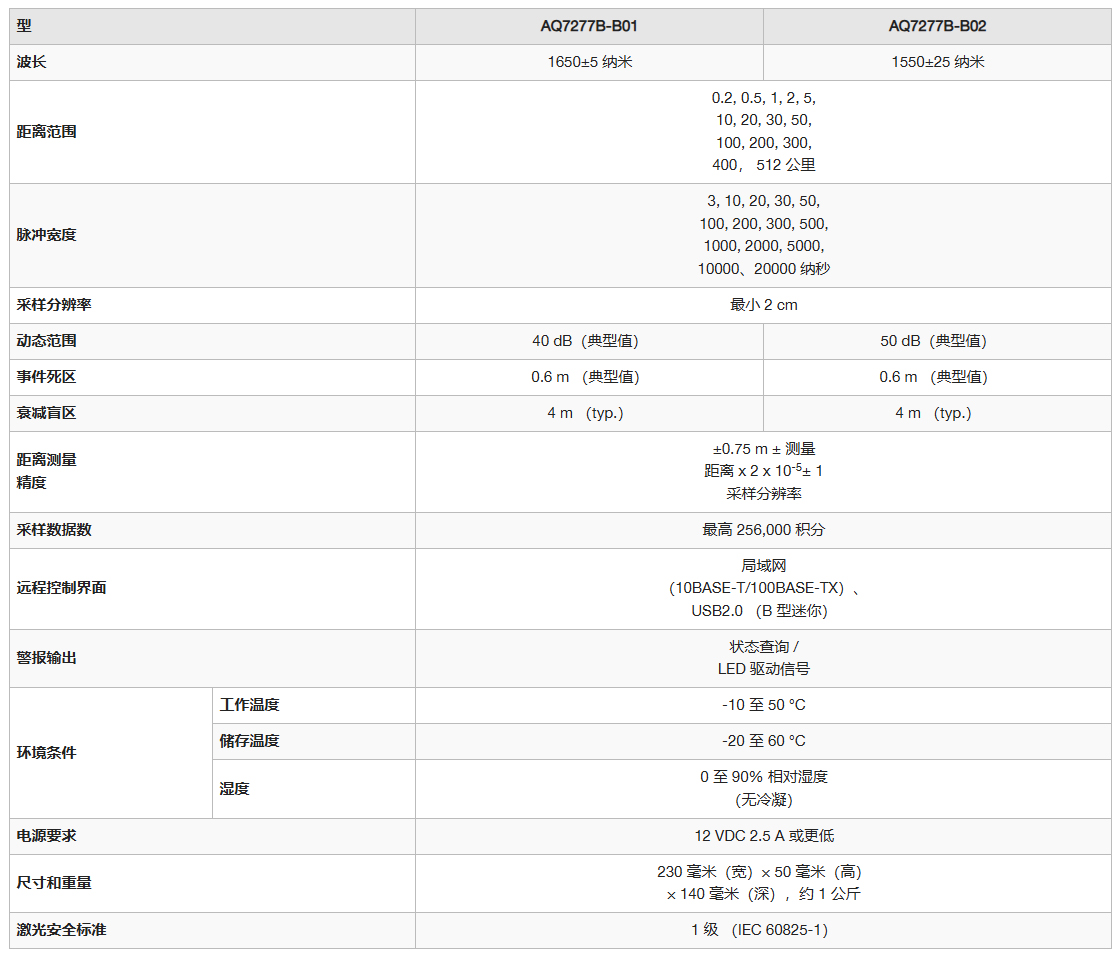This screenshot has width=1115, height=955.
Task: Click the '警报输出' row label
Action: click(x=46, y=658)
